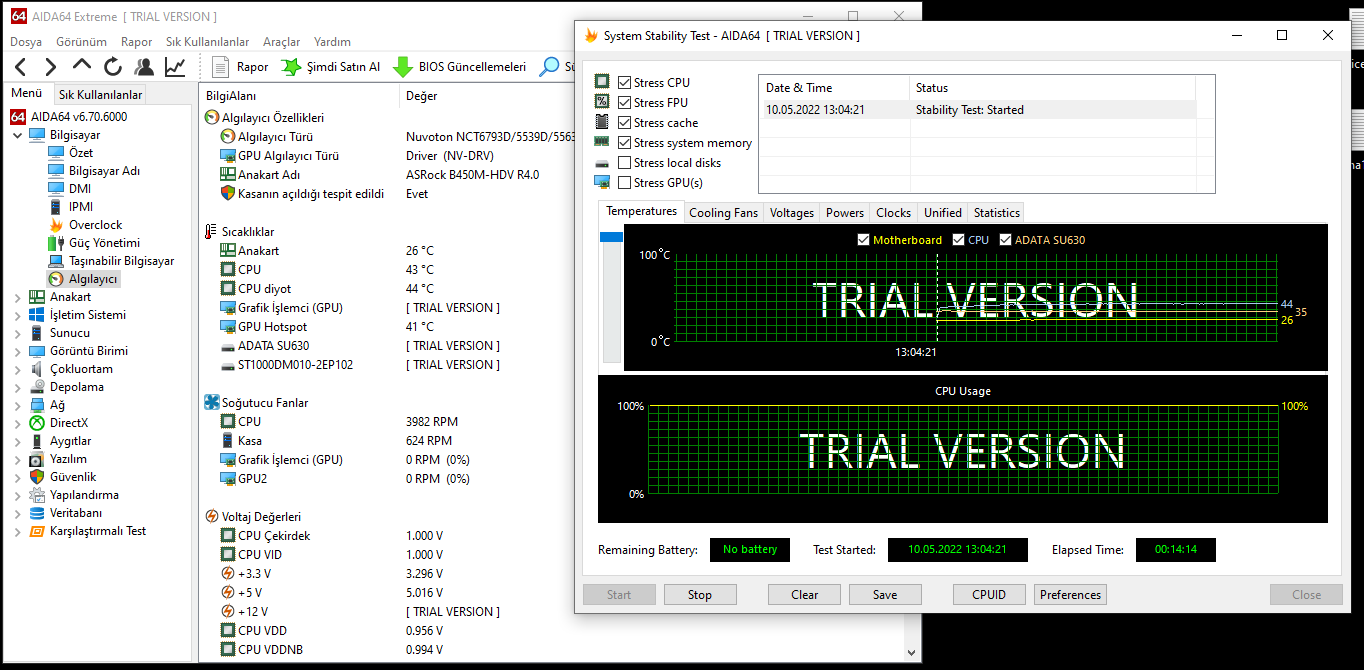This screenshot has height=670, width=1364.
Task: Expand the Depolama tree node
Action: 18,387
